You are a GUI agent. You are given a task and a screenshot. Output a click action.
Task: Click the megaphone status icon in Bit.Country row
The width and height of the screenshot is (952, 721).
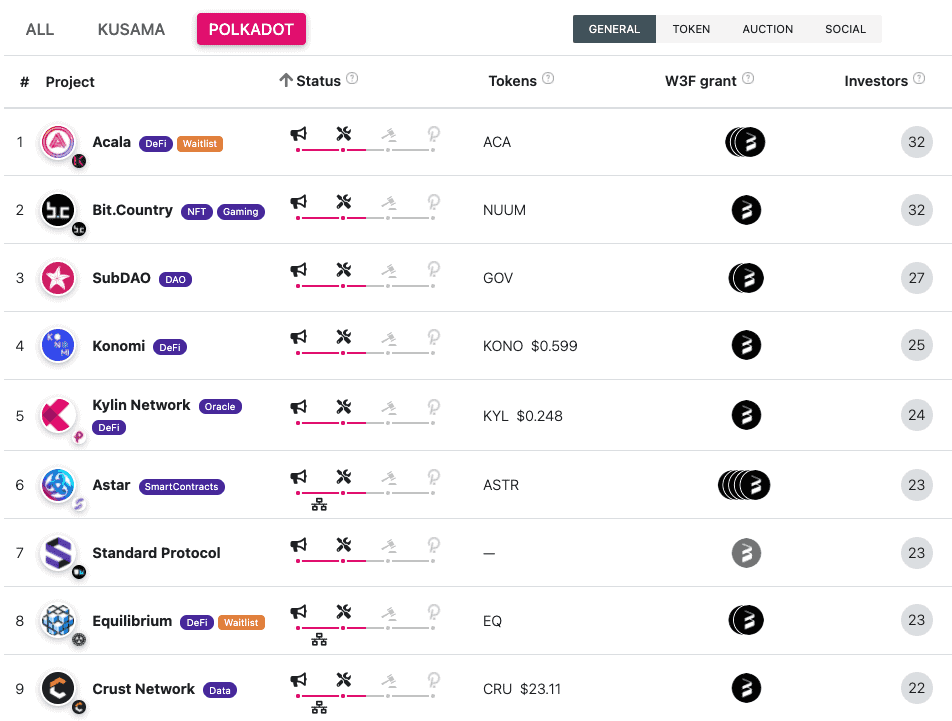[x=298, y=202]
